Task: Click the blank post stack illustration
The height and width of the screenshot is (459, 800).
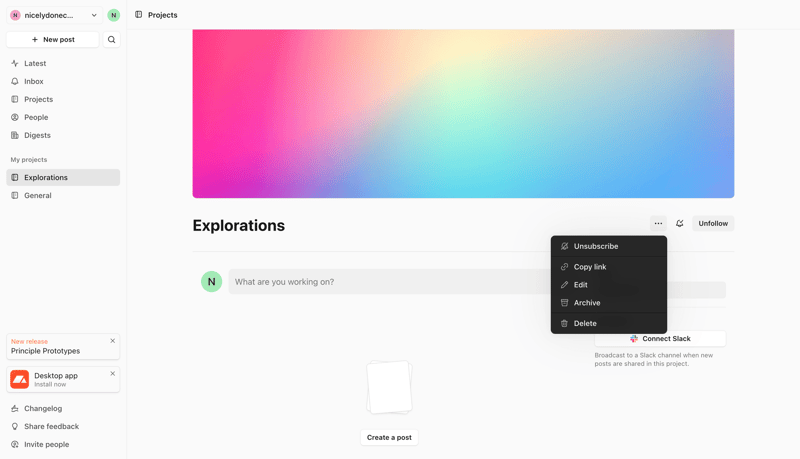Action: pos(389,387)
